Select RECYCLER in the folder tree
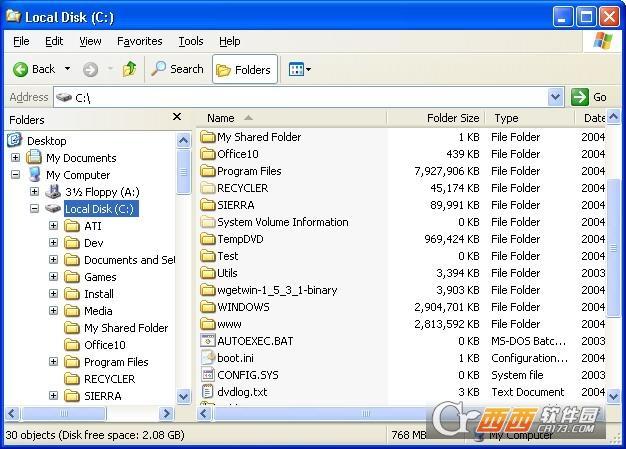 (x=99, y=379)
